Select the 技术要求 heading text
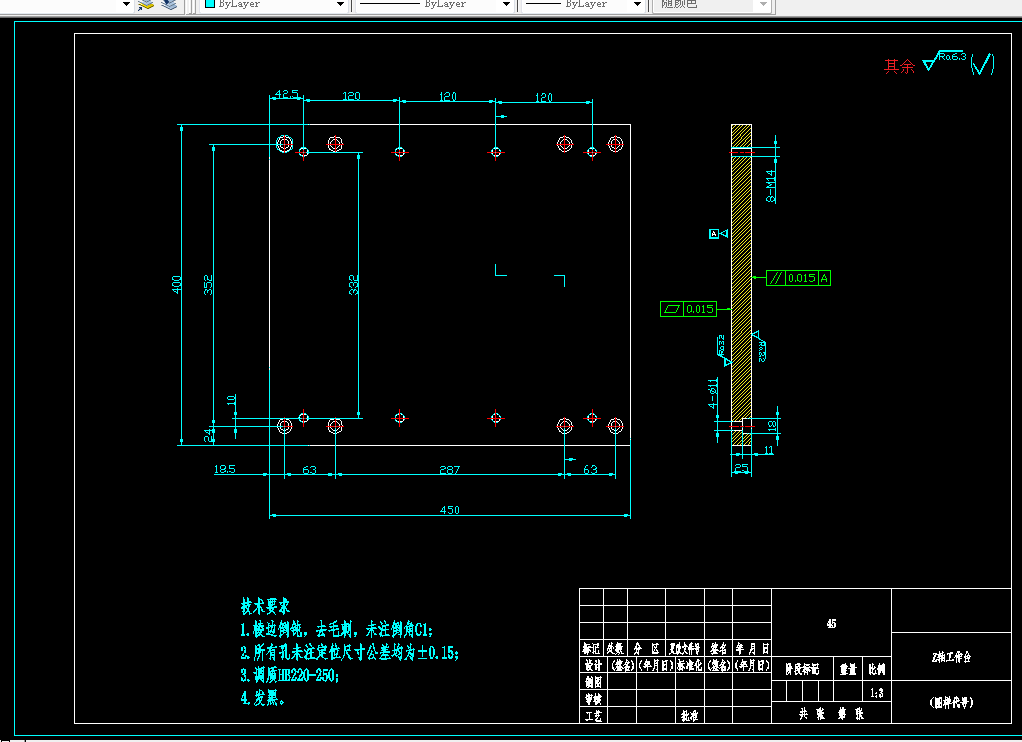1022x742 pixels. point(265,606)
